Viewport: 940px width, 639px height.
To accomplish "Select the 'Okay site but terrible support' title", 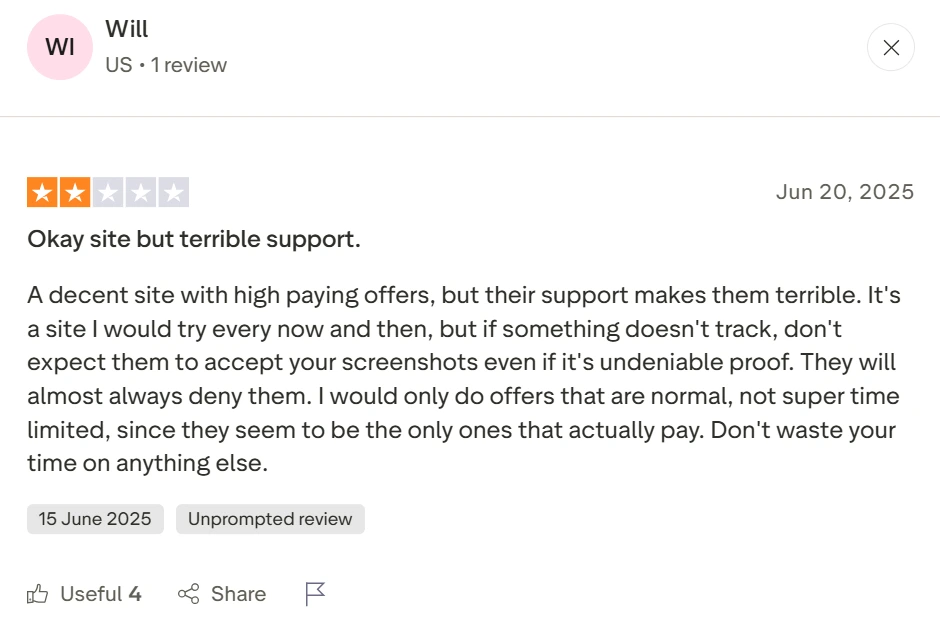I will (194, 240).
